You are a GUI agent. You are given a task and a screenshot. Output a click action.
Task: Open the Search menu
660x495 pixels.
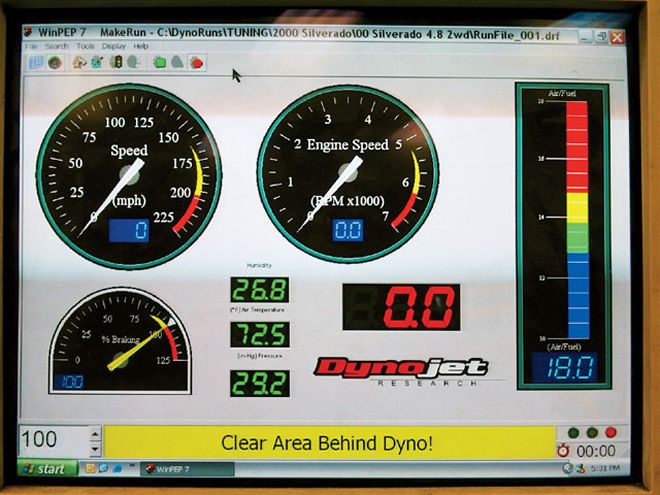tap(56, 46)
